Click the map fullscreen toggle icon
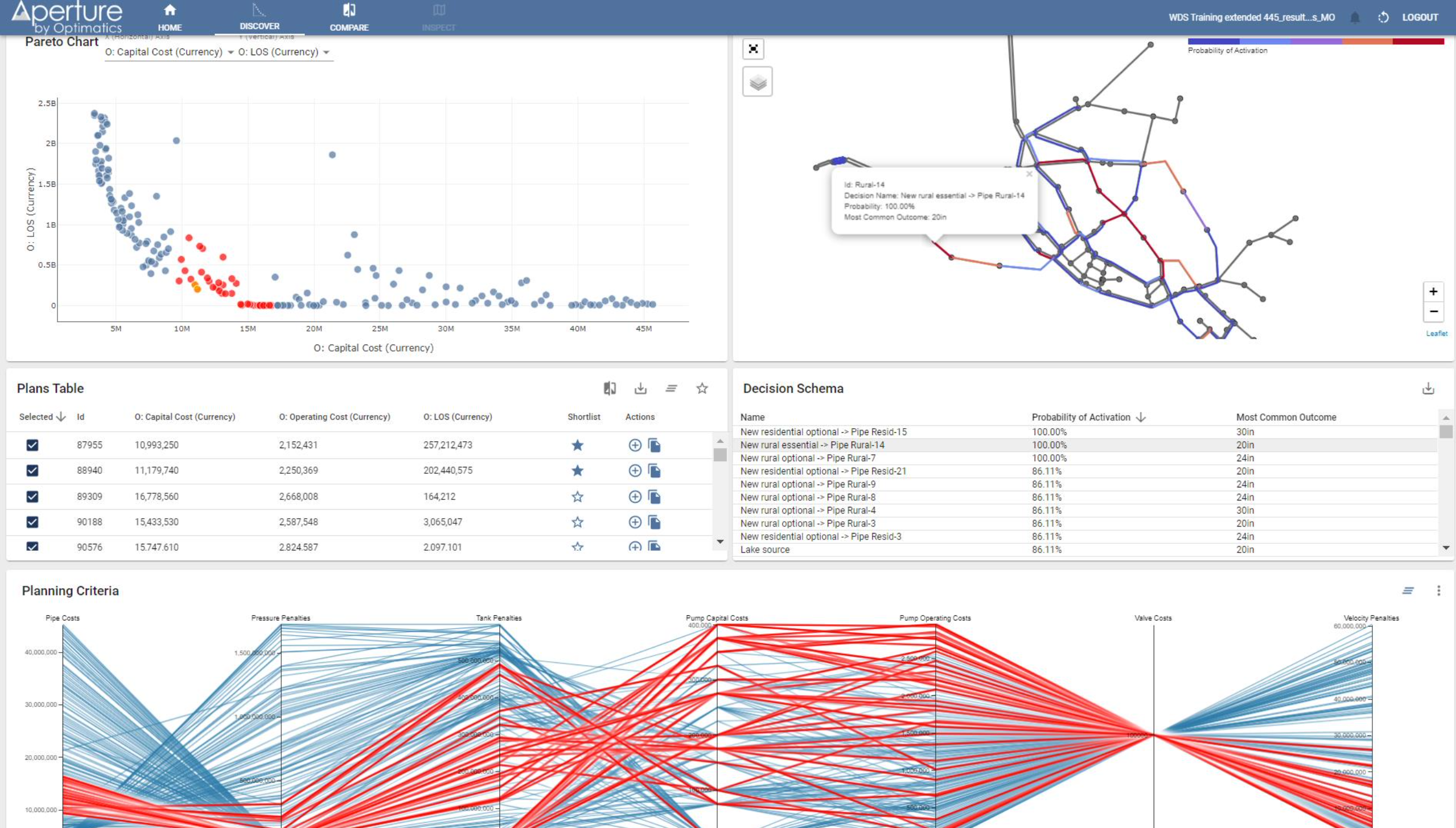Viewport: 1456px width, 828px height. click(753, 49)
